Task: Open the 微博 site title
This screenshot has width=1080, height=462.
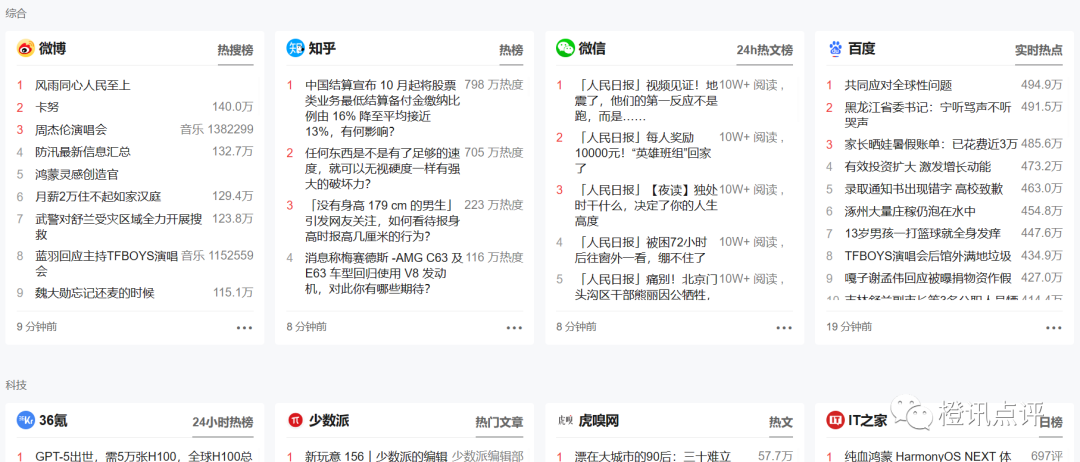Action: click(x=52, y=49)
